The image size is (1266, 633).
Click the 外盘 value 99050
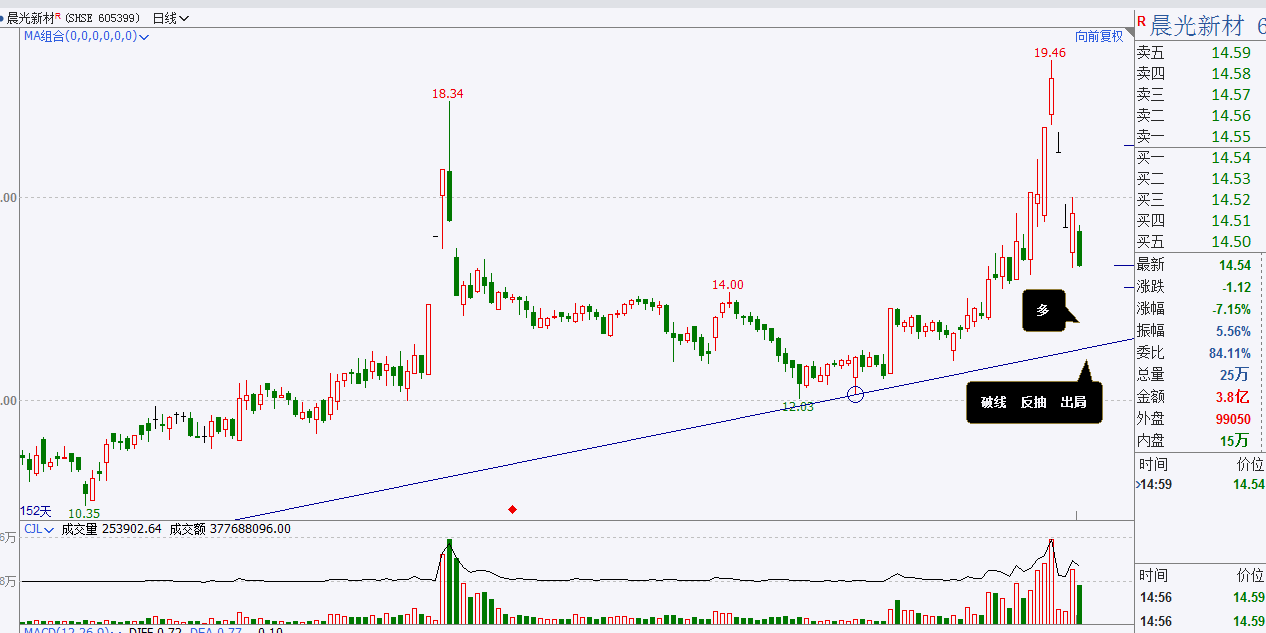(x=1233, y=419)
